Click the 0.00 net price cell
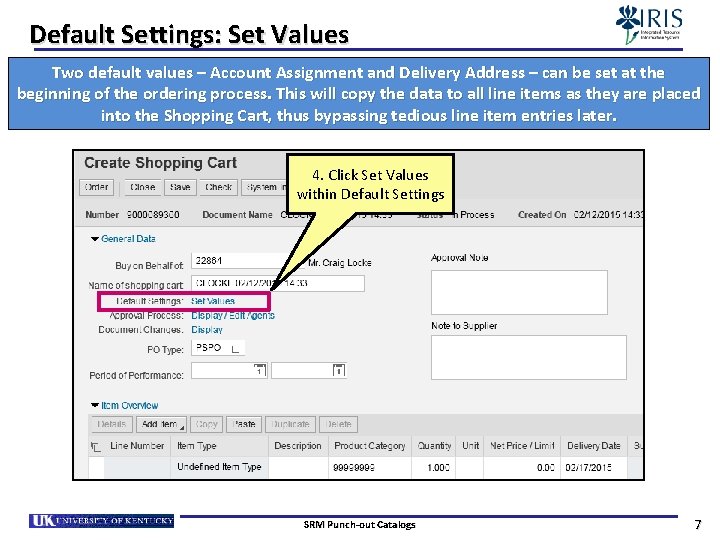Screen dimensions: 720x540 [x=522, y=467]
